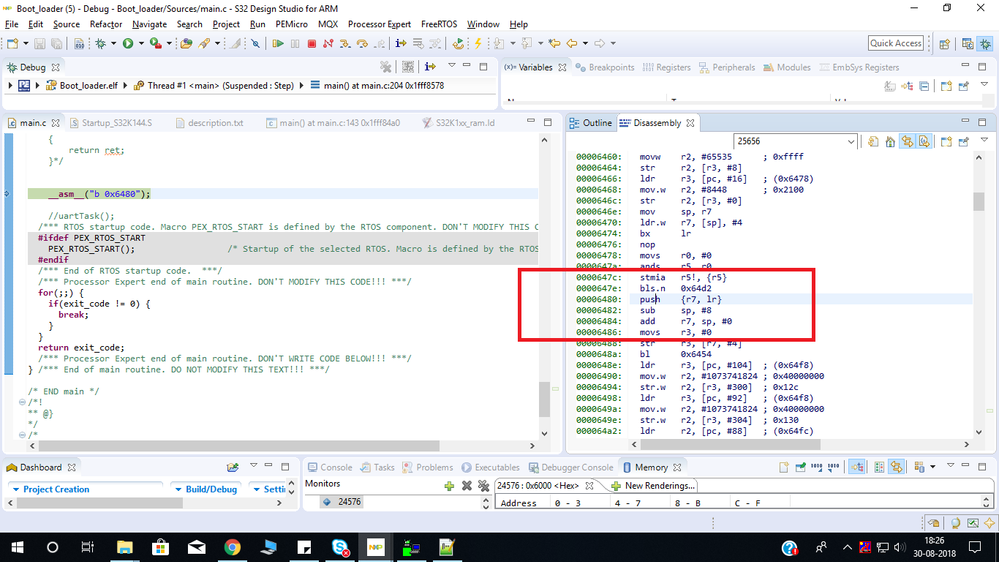999x562 pixels.
Task: Click the Resume debug icon in toolbar
Action: pyautogui.click(x=278, y=43)
